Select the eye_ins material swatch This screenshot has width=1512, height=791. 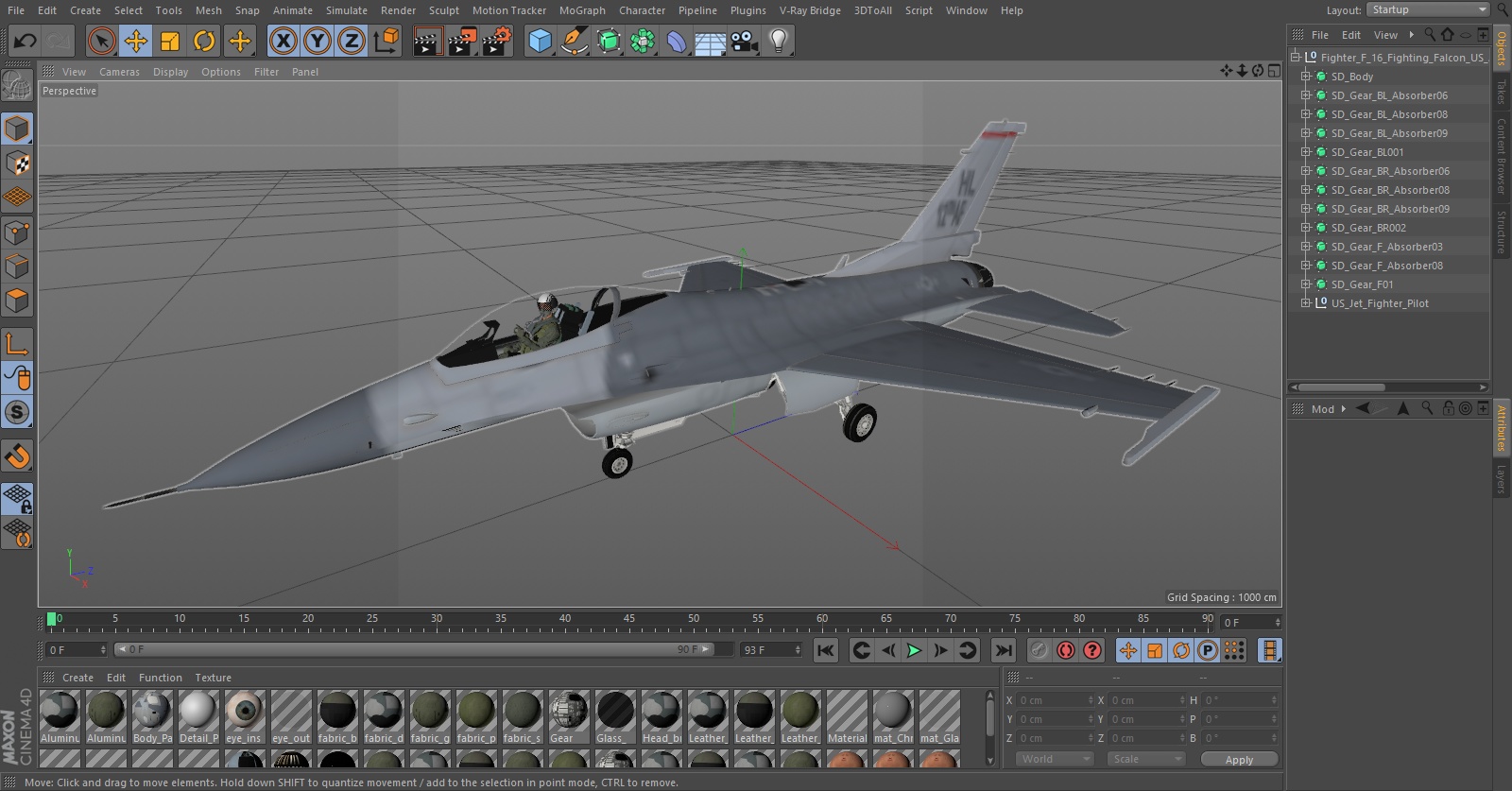coord(245,716)
